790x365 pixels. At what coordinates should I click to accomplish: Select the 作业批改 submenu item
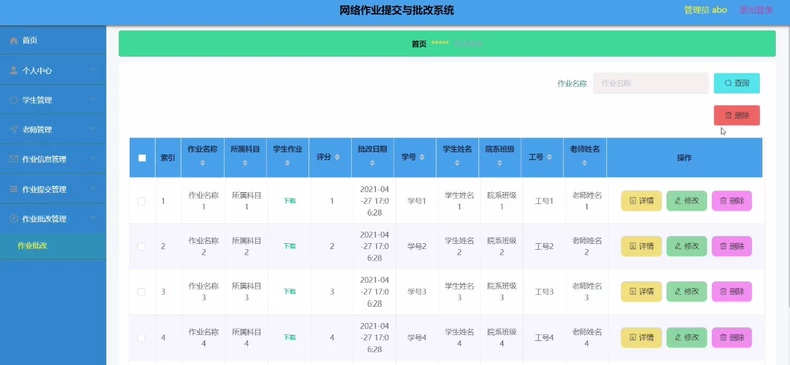coord(53,246)
